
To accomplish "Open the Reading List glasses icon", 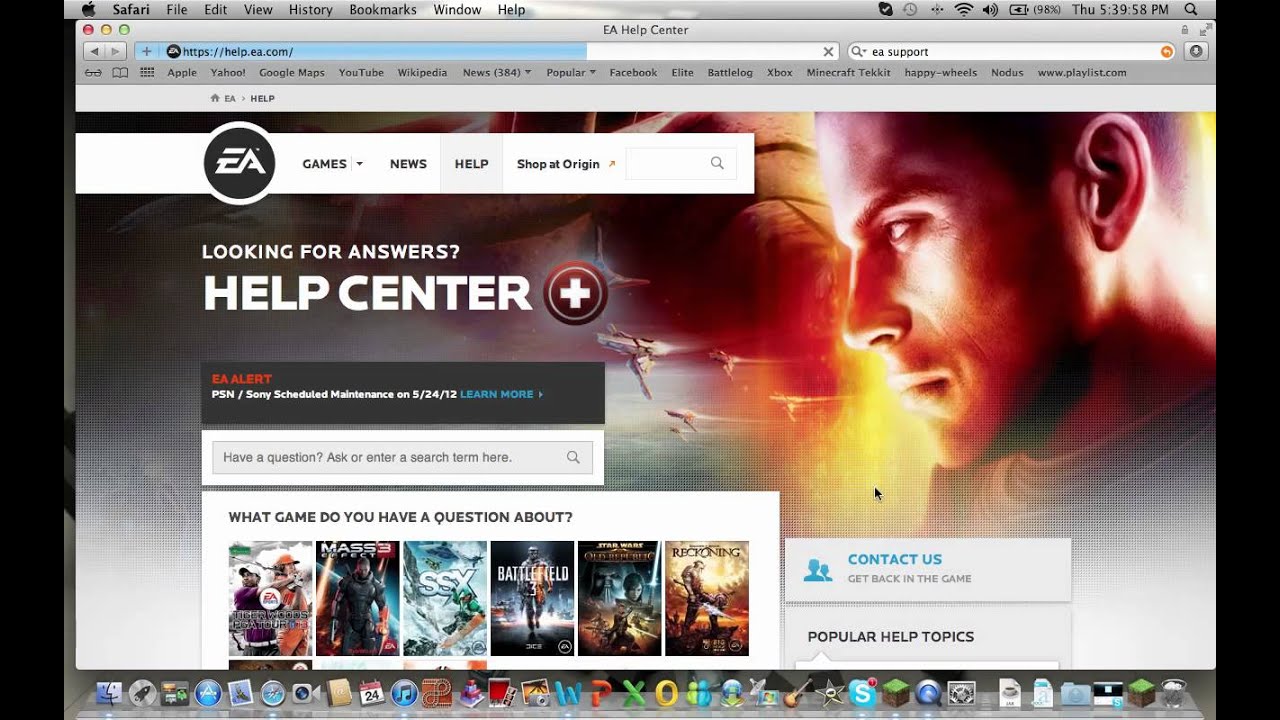I will click(x=93, y=72).
